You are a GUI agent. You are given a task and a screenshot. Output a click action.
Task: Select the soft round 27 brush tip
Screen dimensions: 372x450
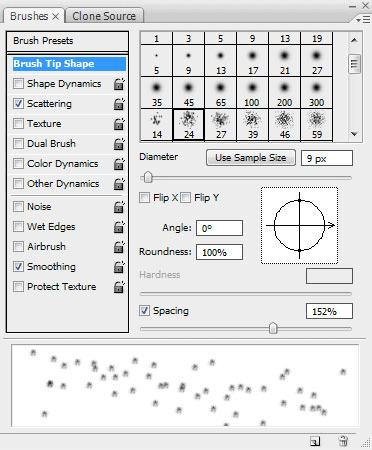pos(316,60)
